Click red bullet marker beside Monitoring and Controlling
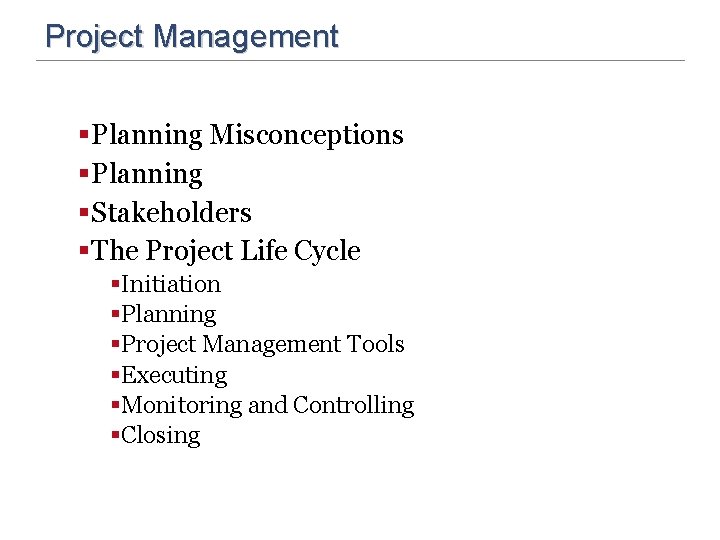This screenshot has width=720, height=540. point(115,405)
